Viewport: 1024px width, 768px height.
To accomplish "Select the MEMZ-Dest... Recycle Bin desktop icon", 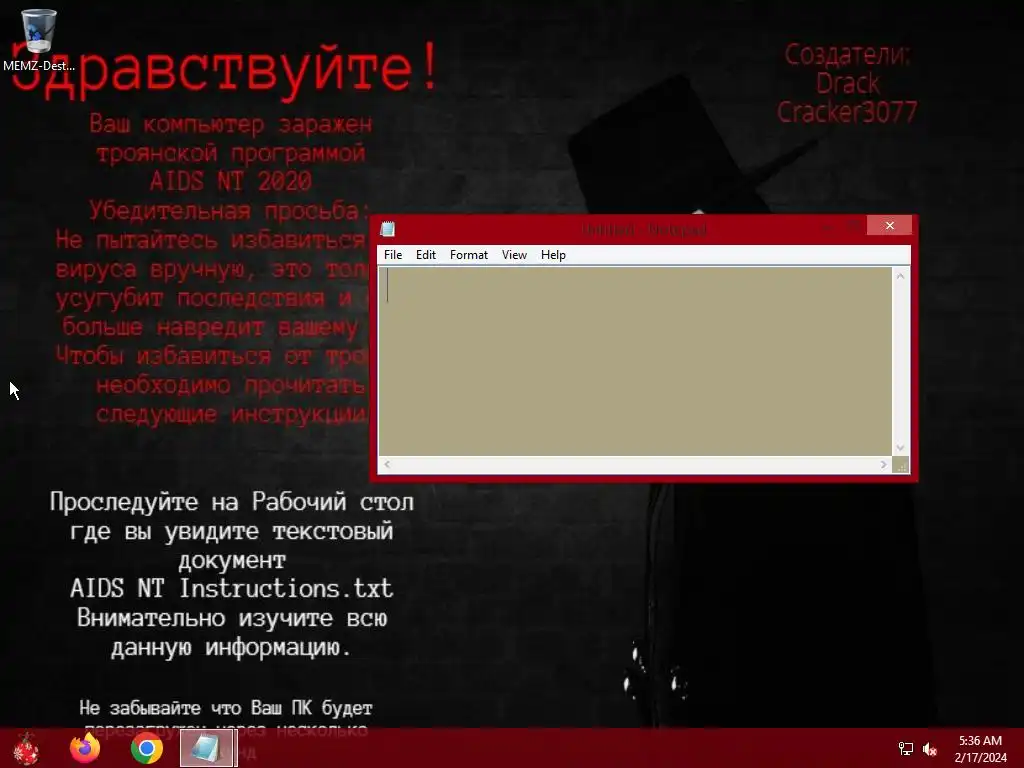I will tap(39, 39).
